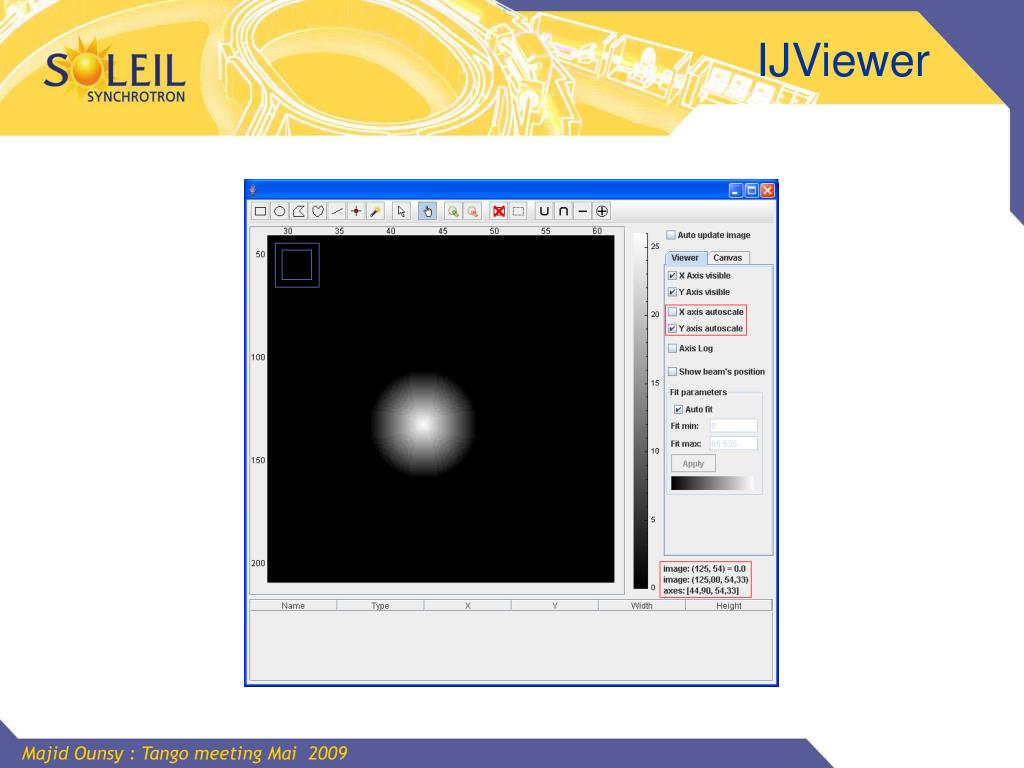Switch to the Viewer tab
Image resolution: width=1024 pixels, height=768 pixels.
click(685, 258)
